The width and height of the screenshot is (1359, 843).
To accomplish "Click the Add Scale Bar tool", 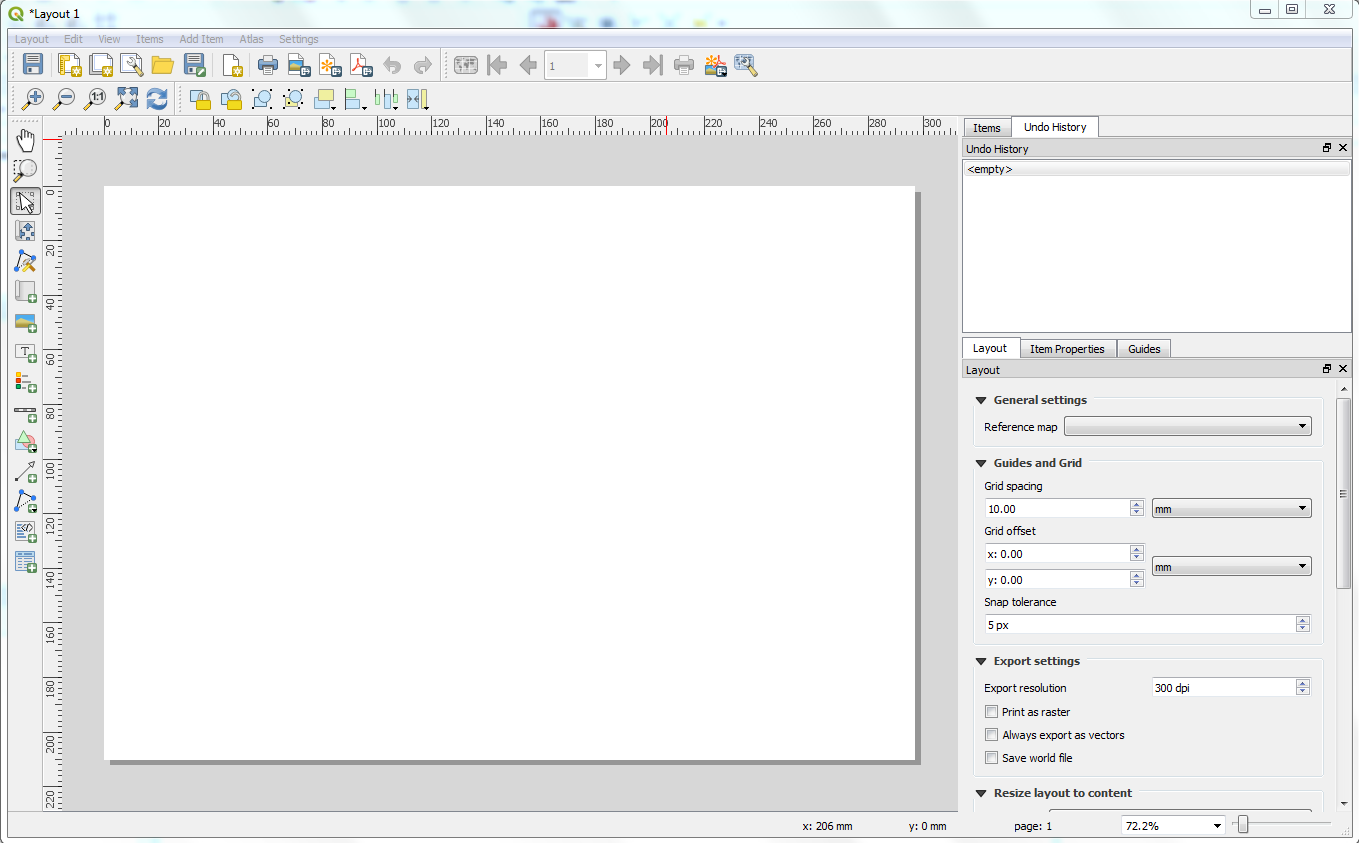I will pos(25,412).
